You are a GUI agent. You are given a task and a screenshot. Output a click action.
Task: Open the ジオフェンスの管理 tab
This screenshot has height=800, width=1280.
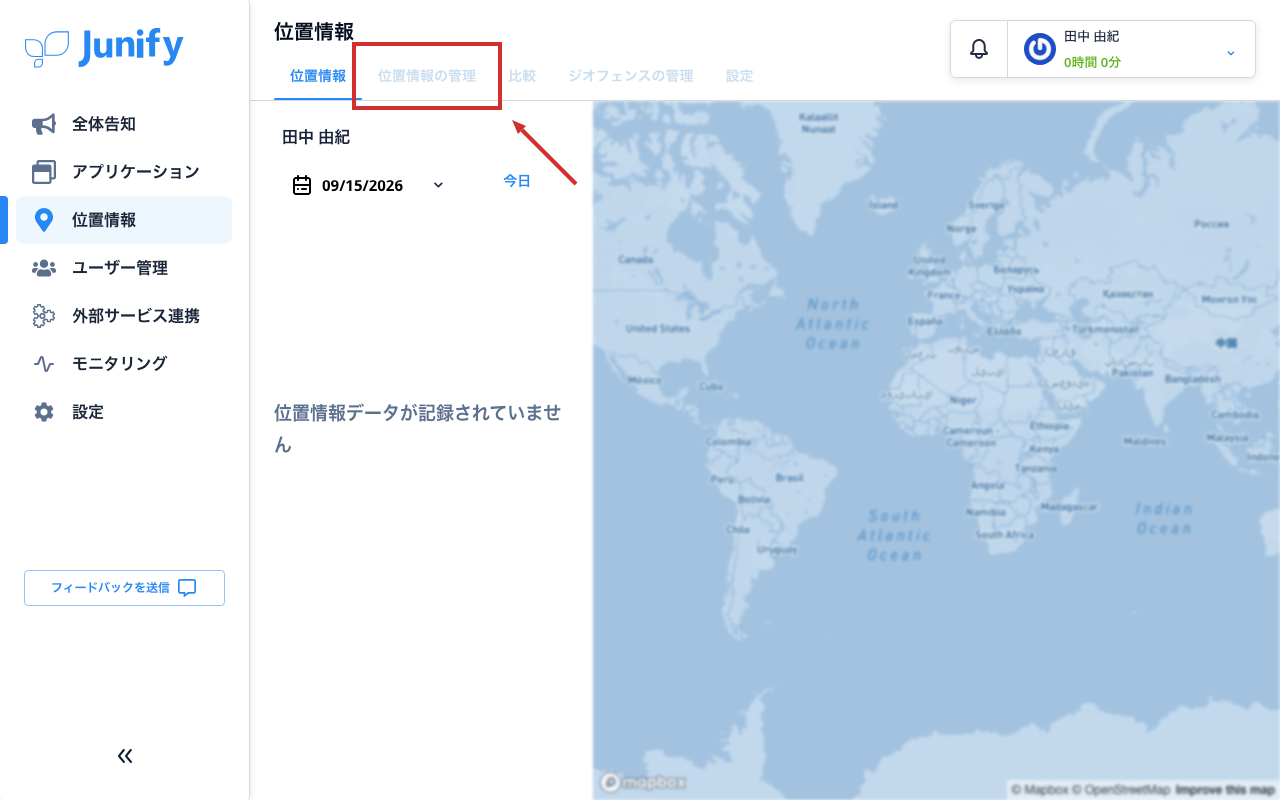(x=630, y=76)
